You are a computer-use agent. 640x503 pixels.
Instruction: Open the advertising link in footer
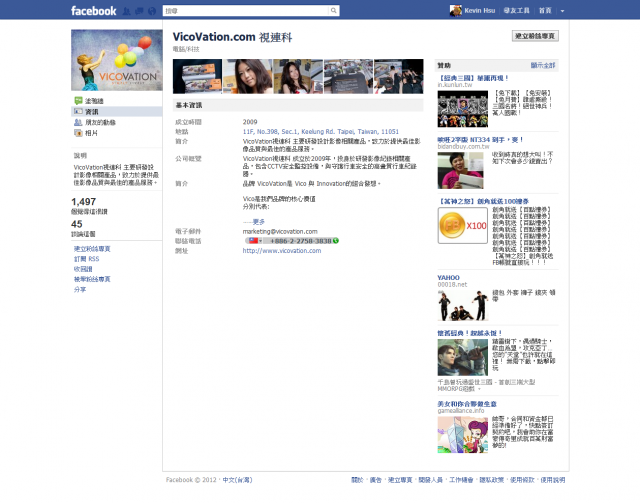376,480
